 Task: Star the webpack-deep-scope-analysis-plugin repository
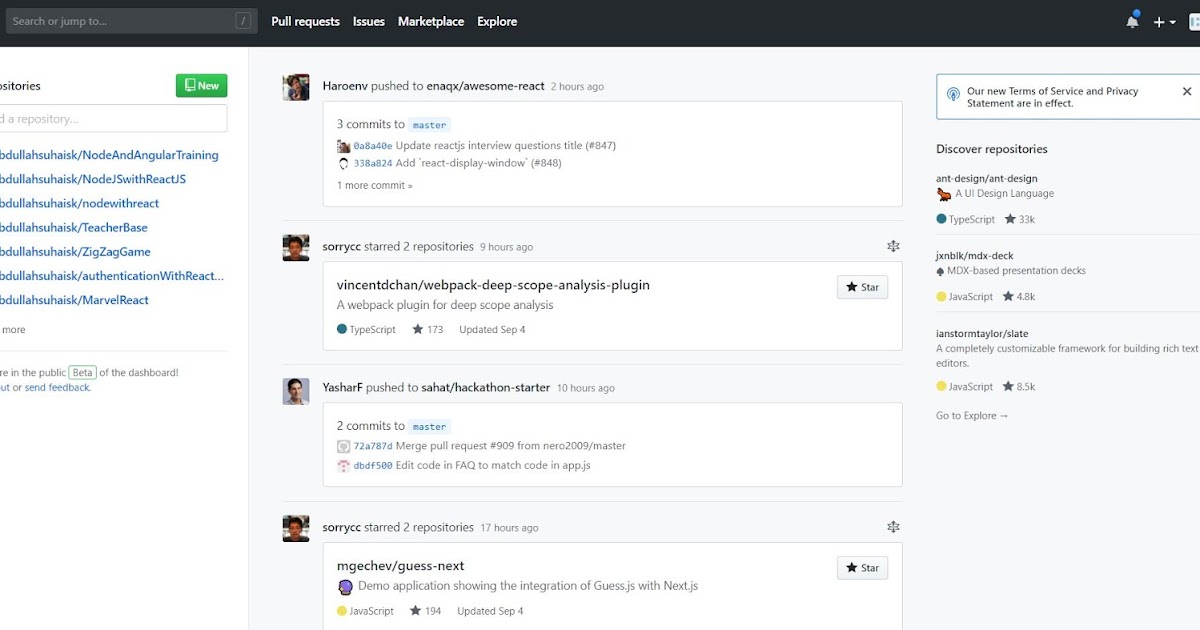pyautogui.click(x=861, y=287)
